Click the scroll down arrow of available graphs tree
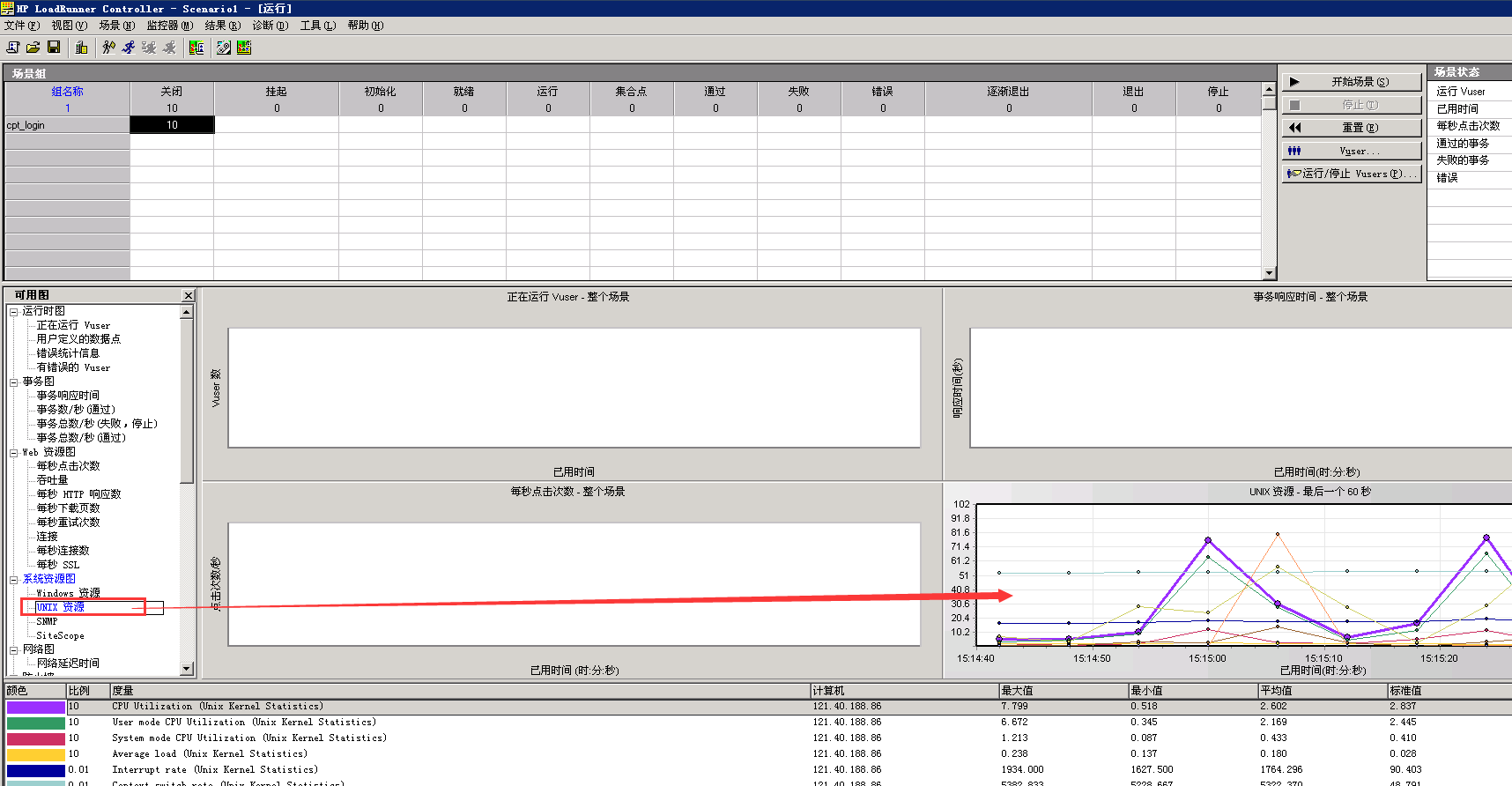Viewport: 1512px width, 786px height. pos(186,669)
